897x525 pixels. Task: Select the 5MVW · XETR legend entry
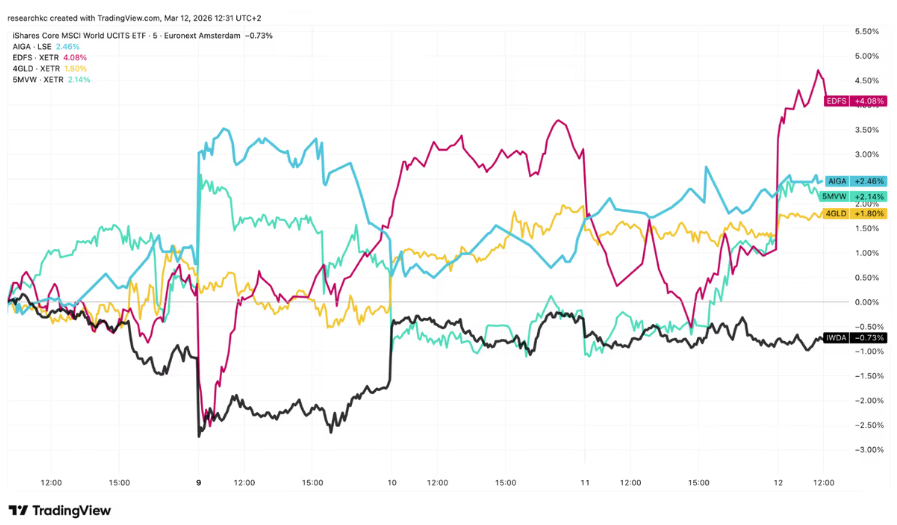coord(48,80)
